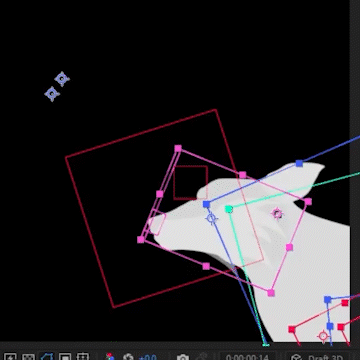Click blue anchor point crosshair on snout
This screenshot has height=360, width=360.
[x=211, y=219]
